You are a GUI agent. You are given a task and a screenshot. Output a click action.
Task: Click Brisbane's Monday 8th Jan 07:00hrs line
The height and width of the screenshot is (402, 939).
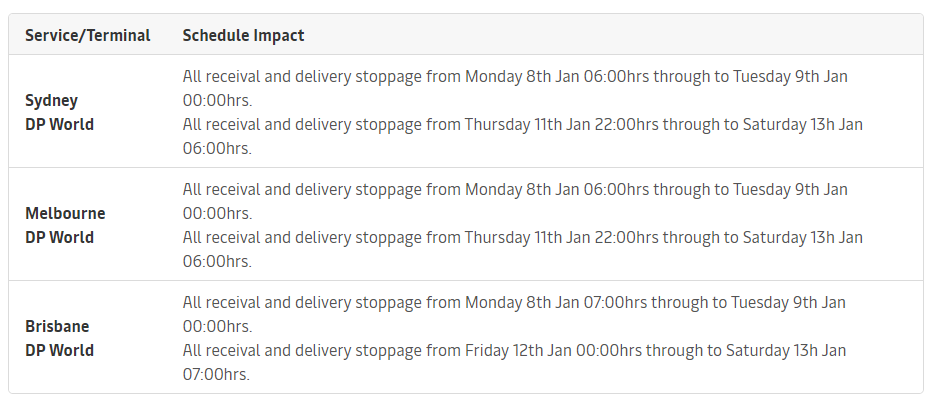pos(514,302)
